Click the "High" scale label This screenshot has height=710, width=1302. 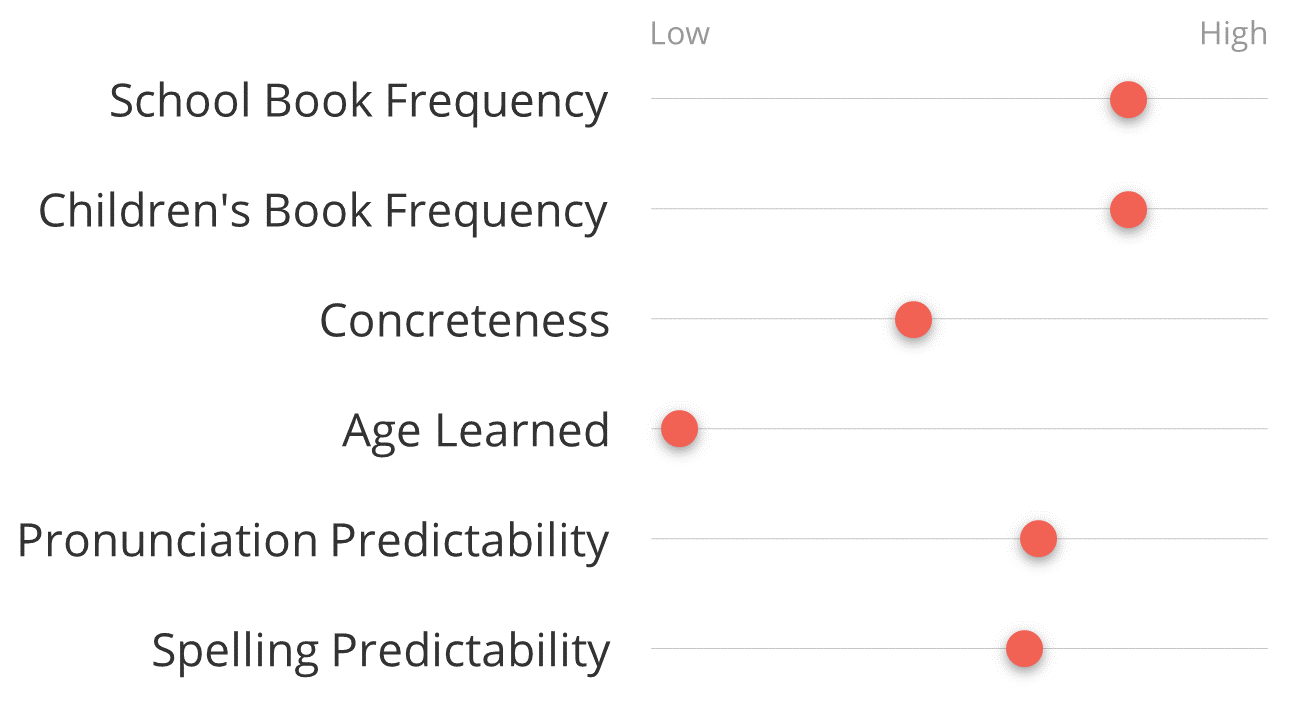point(1233,34)
